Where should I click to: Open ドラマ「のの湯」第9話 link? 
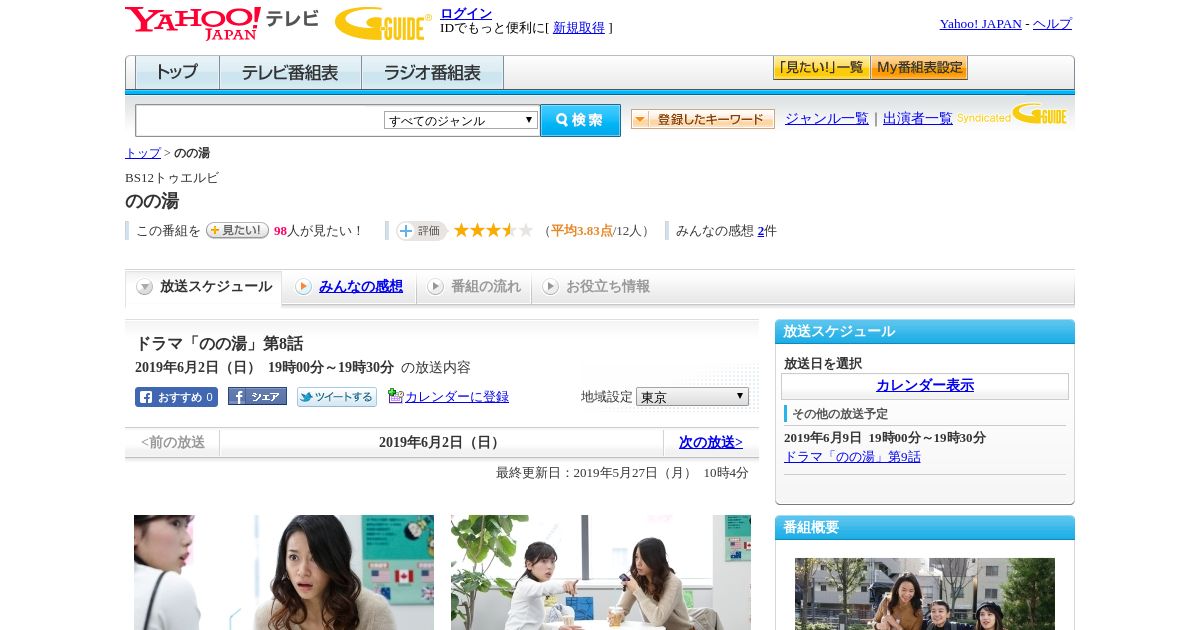tap(852, 457)
